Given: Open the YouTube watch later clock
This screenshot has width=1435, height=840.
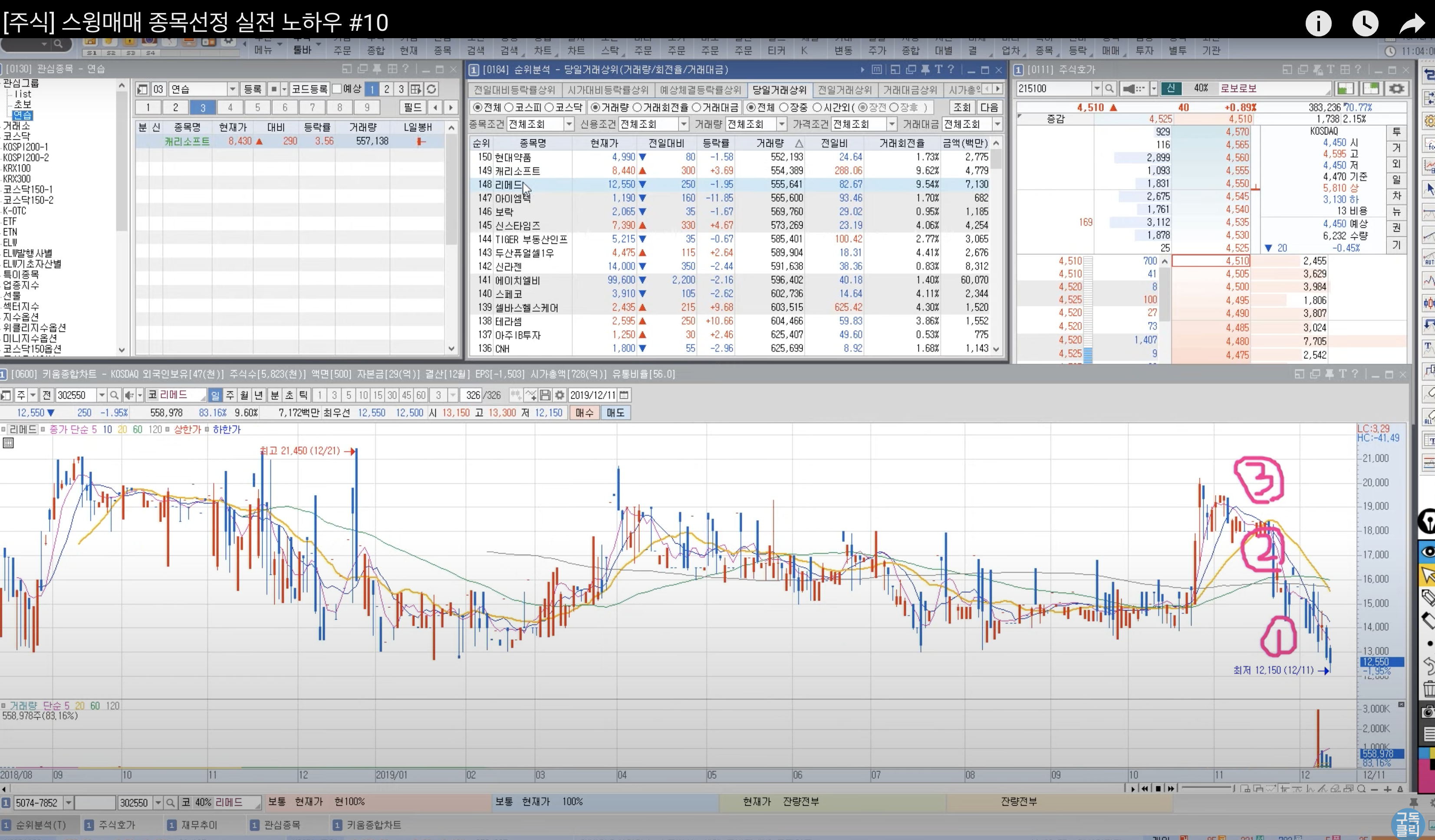Looking at the screenshot, I should pyautogui.click(x=1365, y=24).
